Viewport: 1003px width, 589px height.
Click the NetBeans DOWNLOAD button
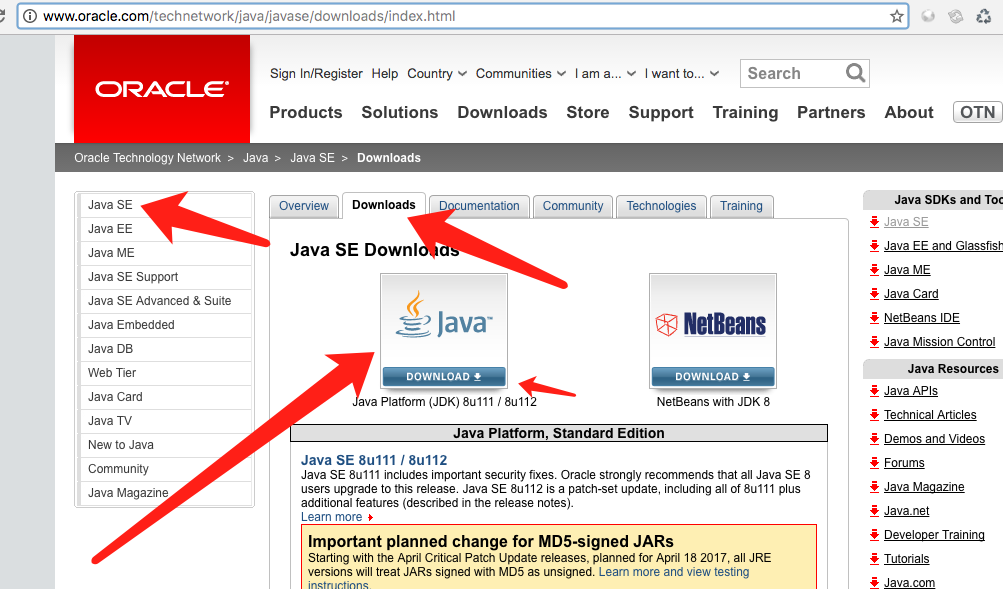coord(713,377)
